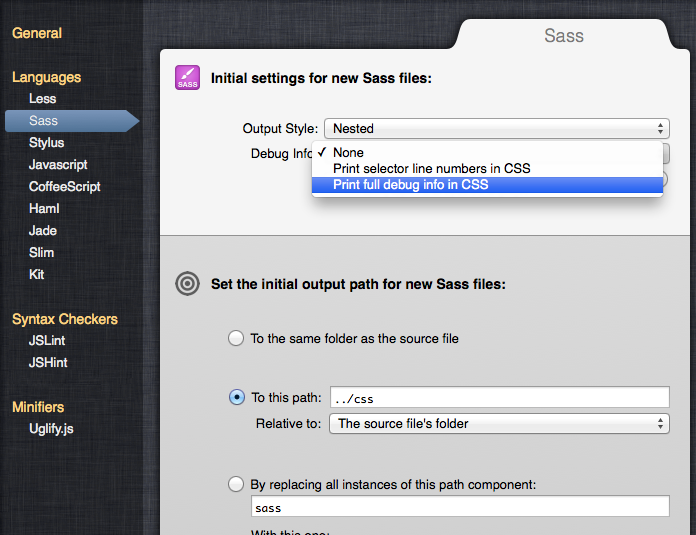This screenshot has width=696, height=535.
Task: Switch to the Sass tab header
Action: pyautogui.click(x=564, y=36)
